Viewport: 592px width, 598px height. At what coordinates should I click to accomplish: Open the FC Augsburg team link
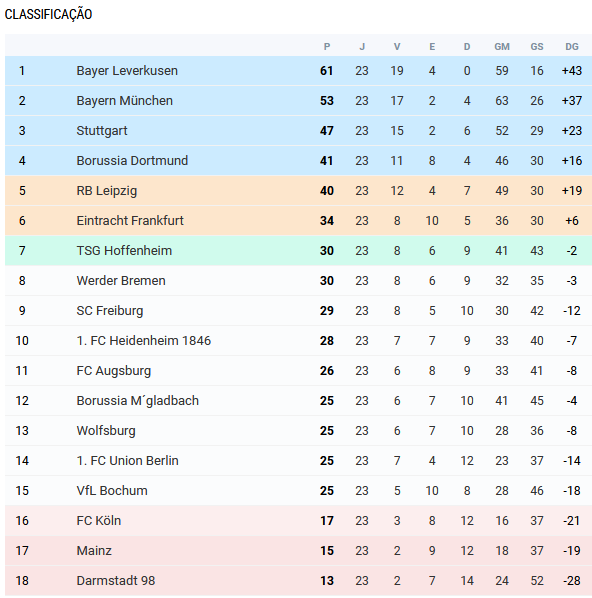click(114, 371)
